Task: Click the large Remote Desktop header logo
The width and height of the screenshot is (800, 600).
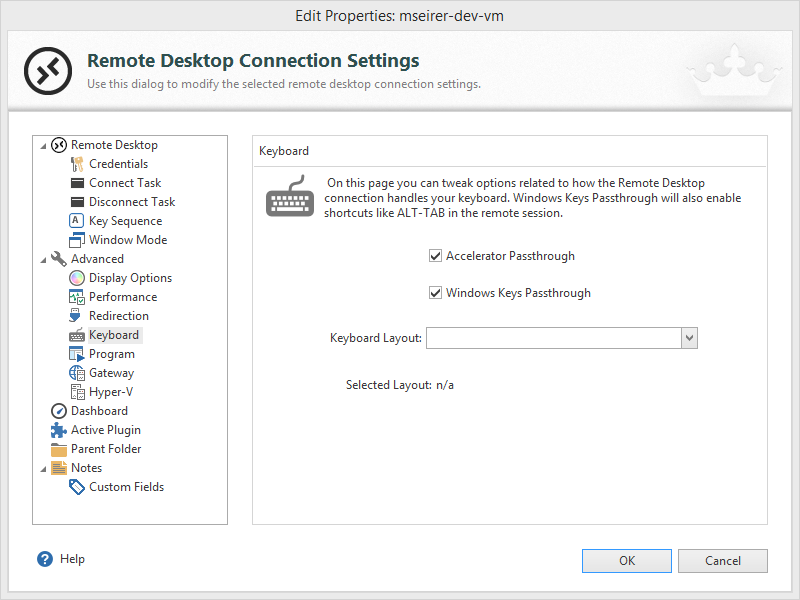Action: coord(48,71)
